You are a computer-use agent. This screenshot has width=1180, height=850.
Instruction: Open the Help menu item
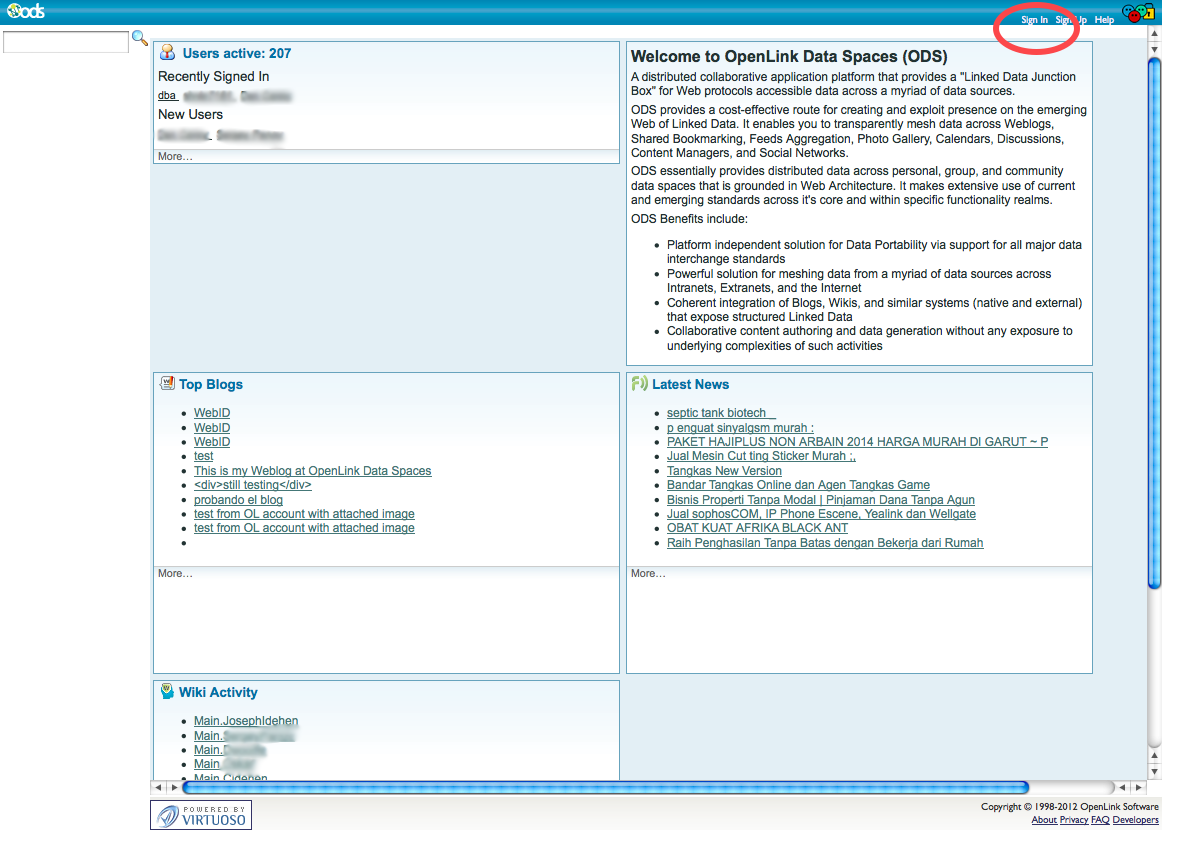coord(1104,20)
